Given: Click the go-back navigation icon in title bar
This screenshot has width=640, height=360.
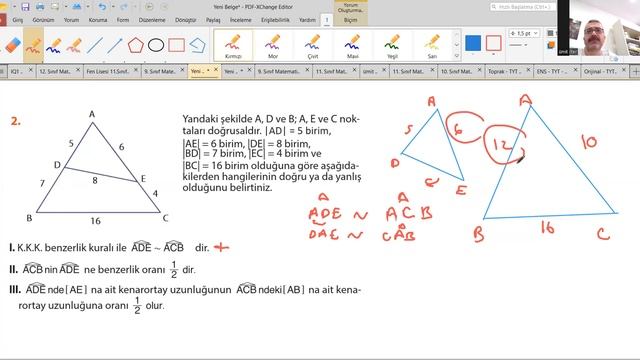Looking at the screenshot, I should click(149, 7).
